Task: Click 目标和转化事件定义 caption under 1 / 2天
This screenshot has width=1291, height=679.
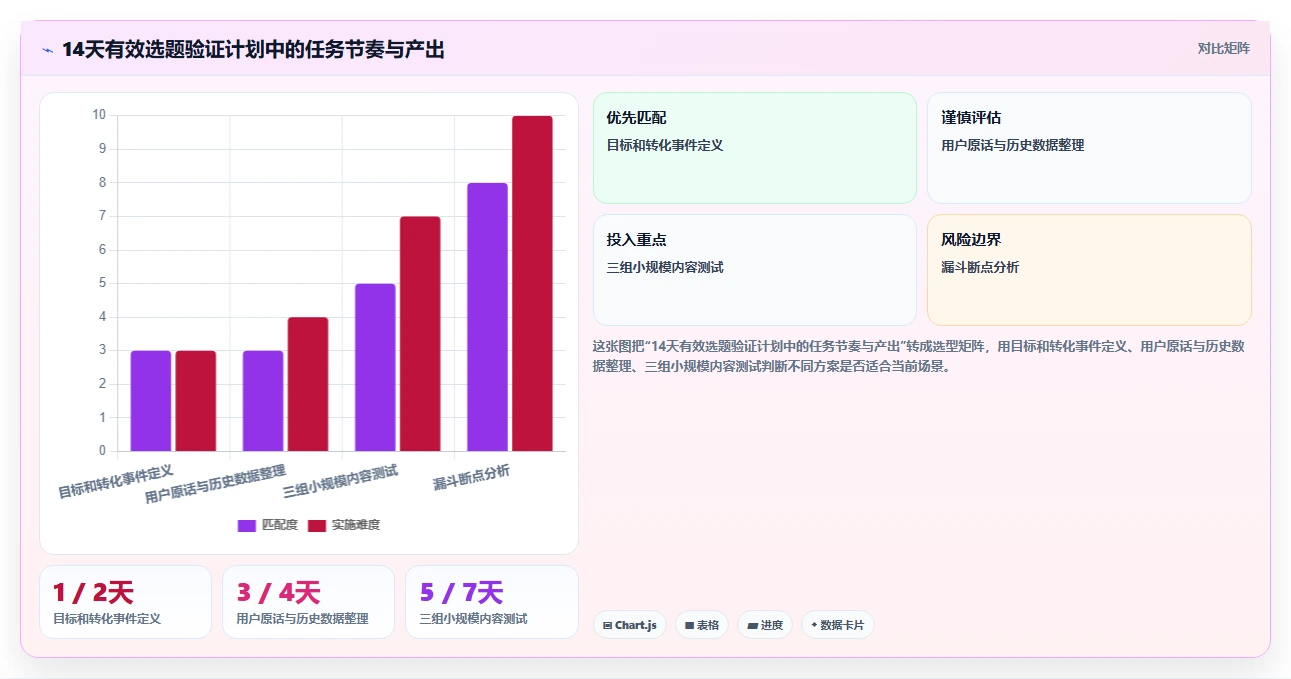Action: click(107, 619)
